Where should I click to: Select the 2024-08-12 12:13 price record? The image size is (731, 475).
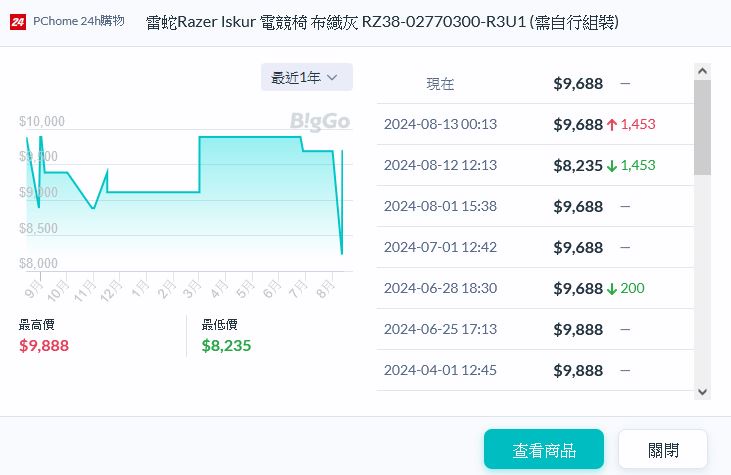440,166
